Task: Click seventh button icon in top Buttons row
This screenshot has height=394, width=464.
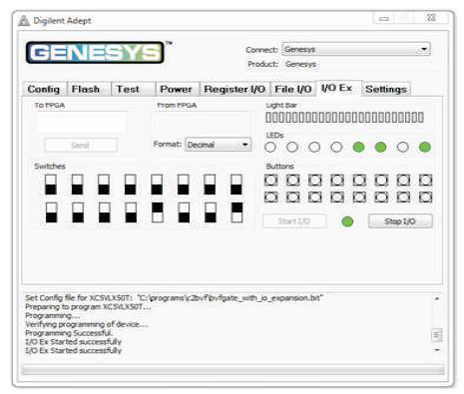Action: click(x=403, y=180)
